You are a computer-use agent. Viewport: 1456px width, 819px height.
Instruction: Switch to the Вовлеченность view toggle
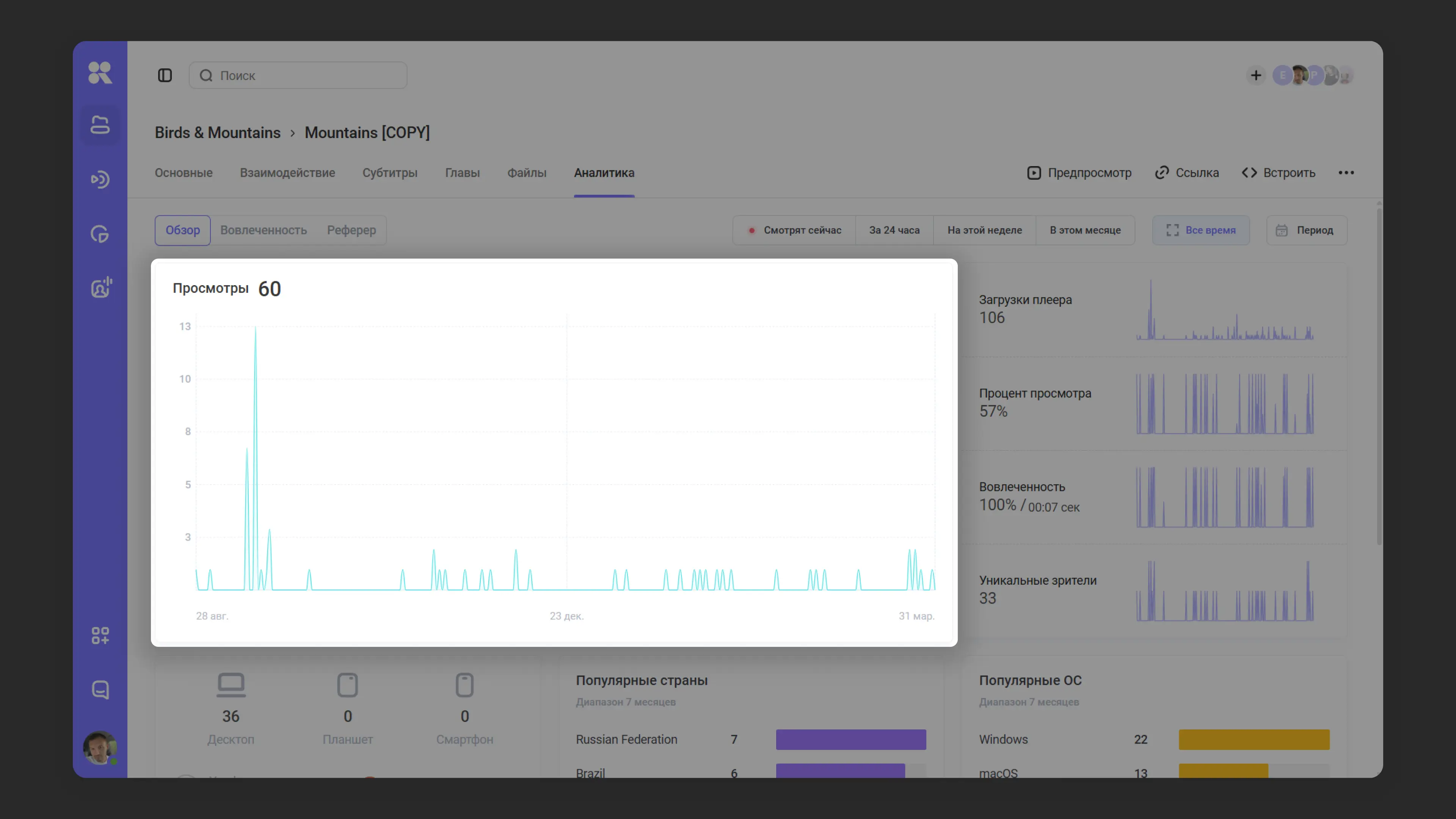(264, 230)
